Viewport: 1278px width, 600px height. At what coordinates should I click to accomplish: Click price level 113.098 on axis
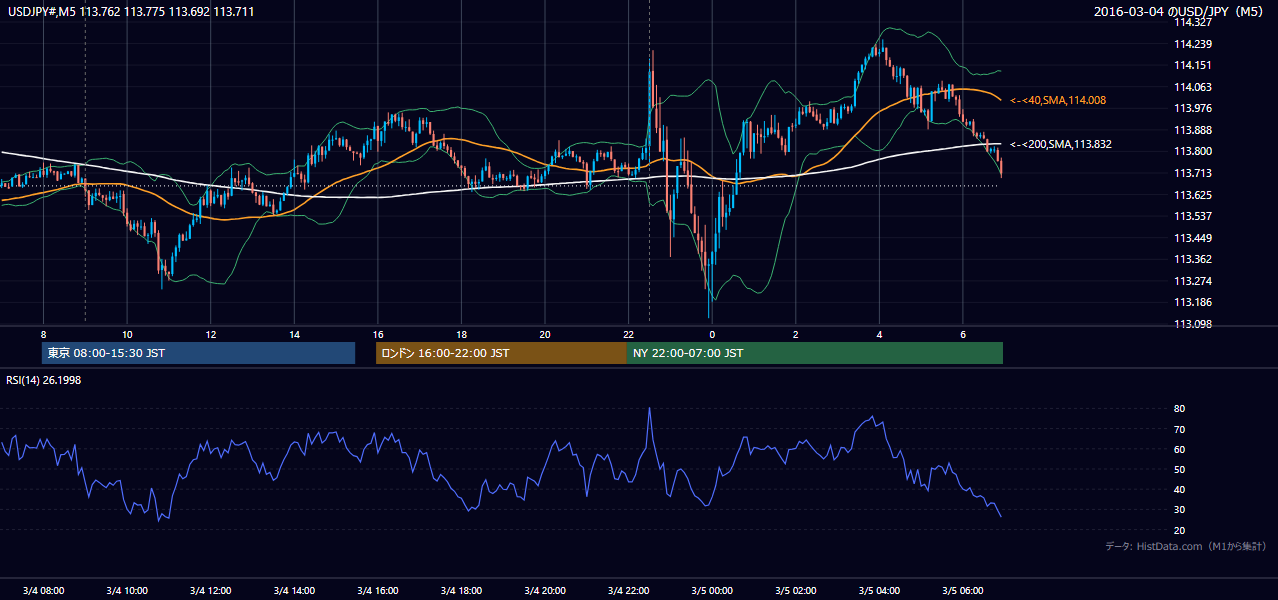pyautogui.click(x=1192, y=324)
